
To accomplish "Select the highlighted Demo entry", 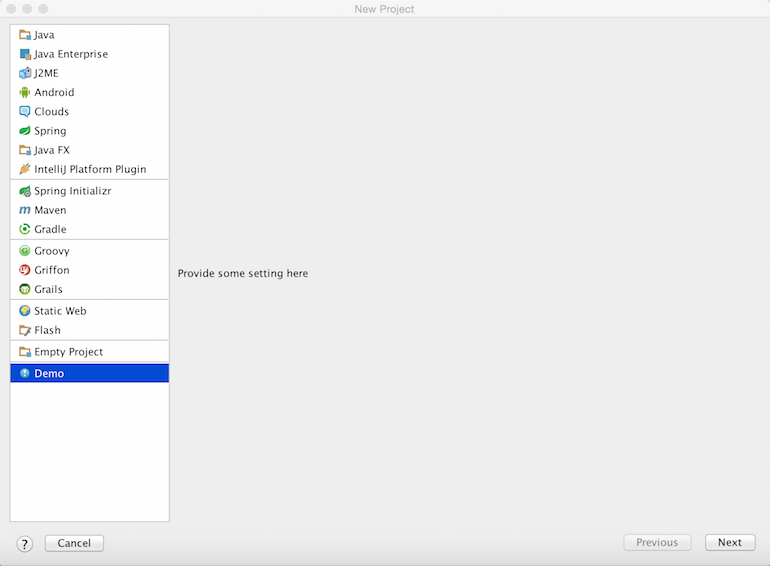I will (49, 374).
